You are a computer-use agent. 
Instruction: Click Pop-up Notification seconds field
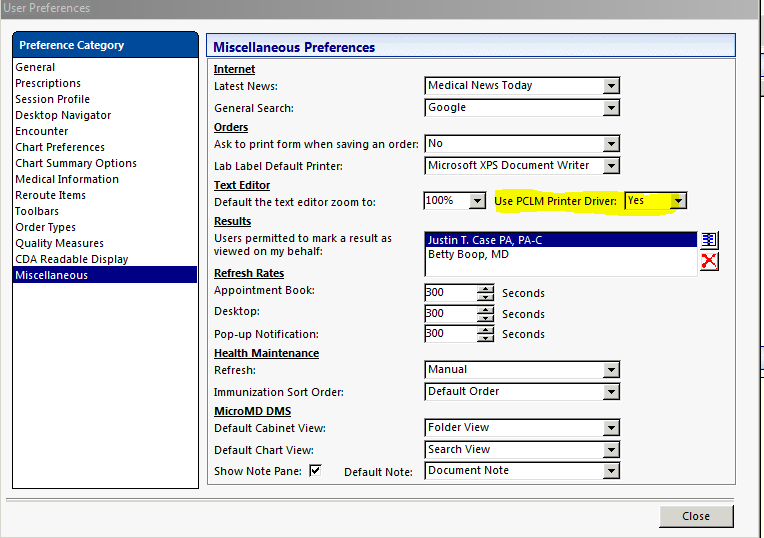coord(451,334)
